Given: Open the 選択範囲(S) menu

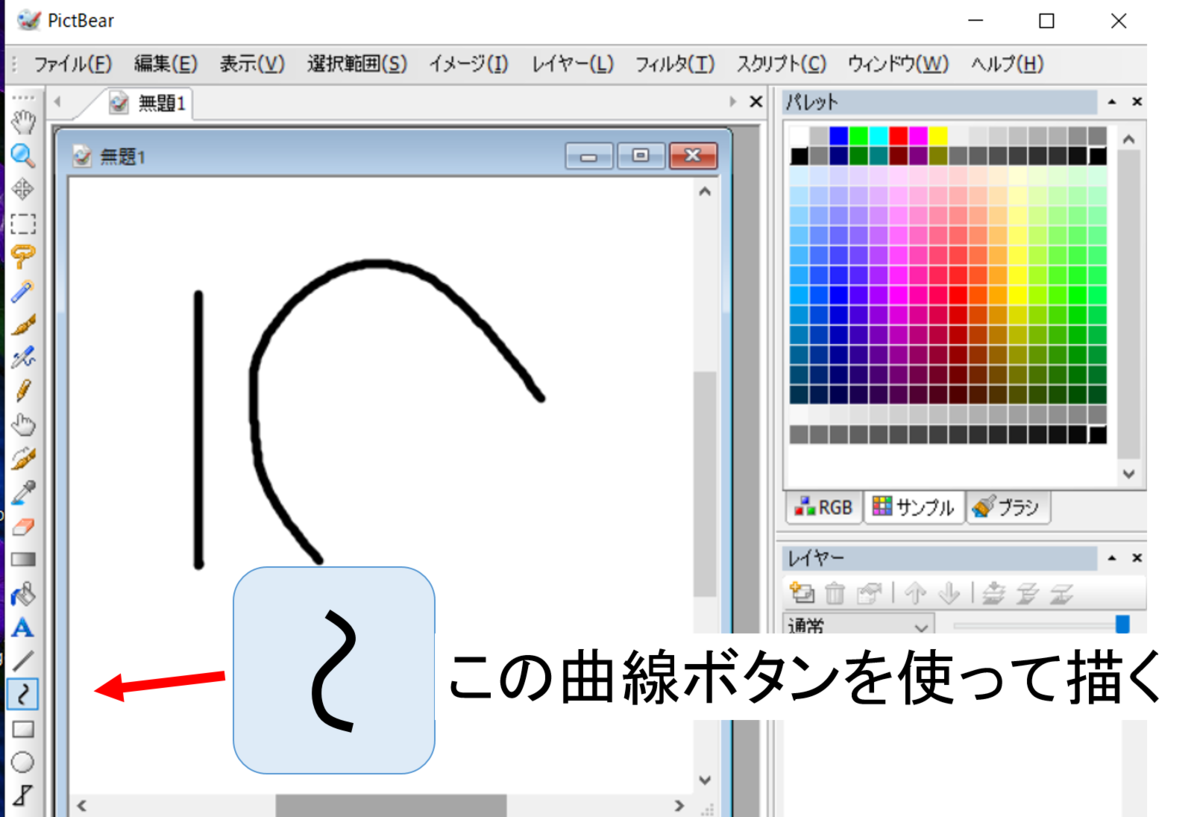Looking at the screenshot, I should pos(357,64).
